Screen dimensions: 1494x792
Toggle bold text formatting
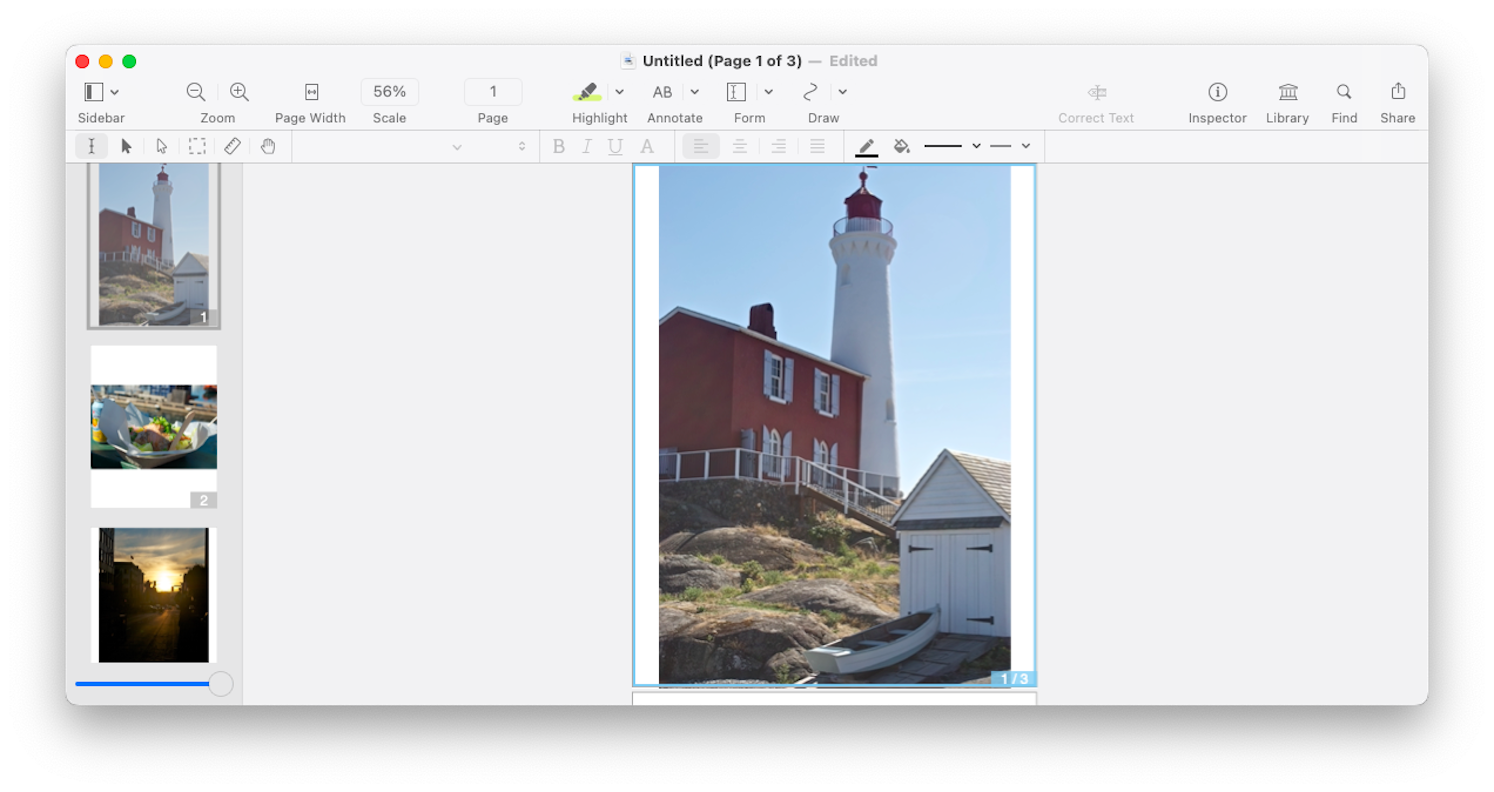pyautogui.click(x=559, y=145)
